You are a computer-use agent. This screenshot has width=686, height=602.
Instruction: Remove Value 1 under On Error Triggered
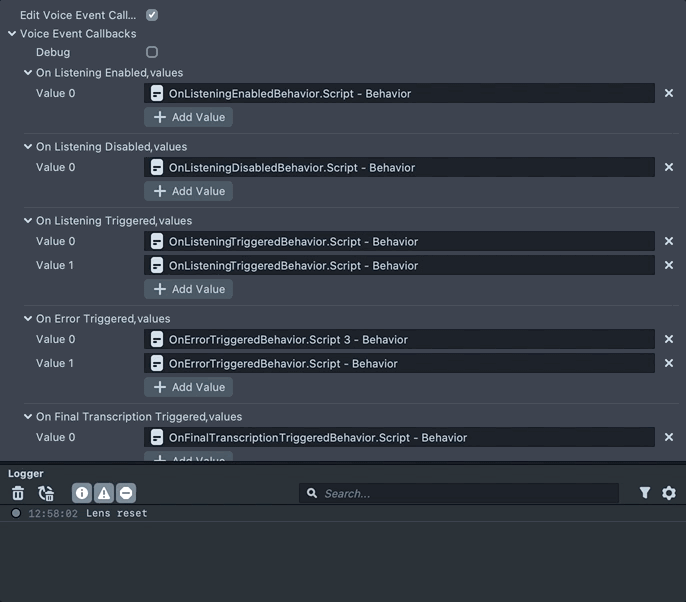pyautogui.click(x=669, y=363)
